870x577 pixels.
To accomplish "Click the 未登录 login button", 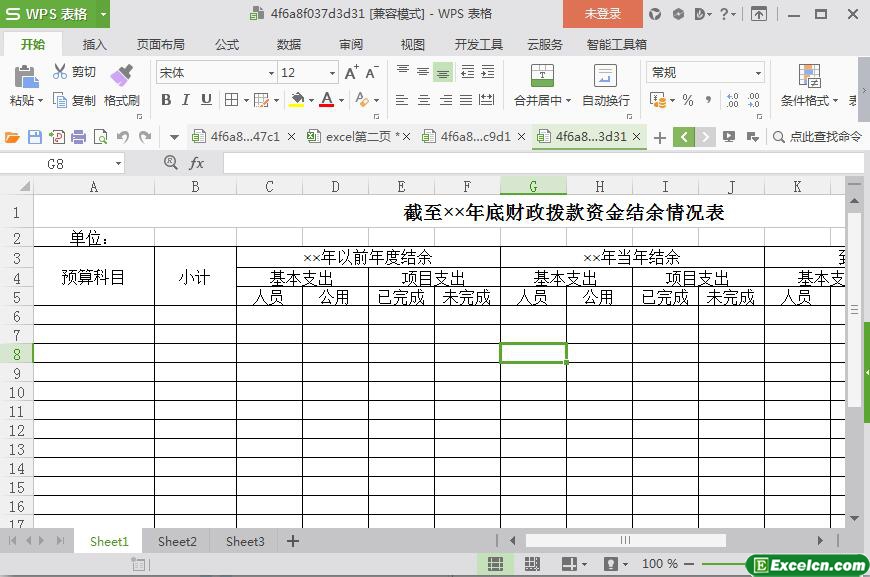I will coord(602,14).
